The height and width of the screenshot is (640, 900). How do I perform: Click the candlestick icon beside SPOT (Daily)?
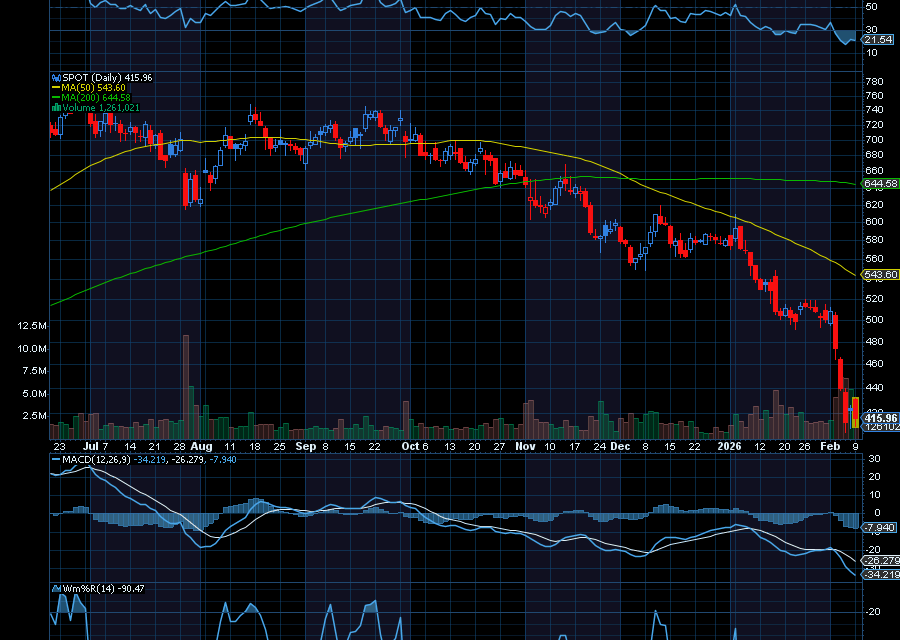tap(56, 77)
